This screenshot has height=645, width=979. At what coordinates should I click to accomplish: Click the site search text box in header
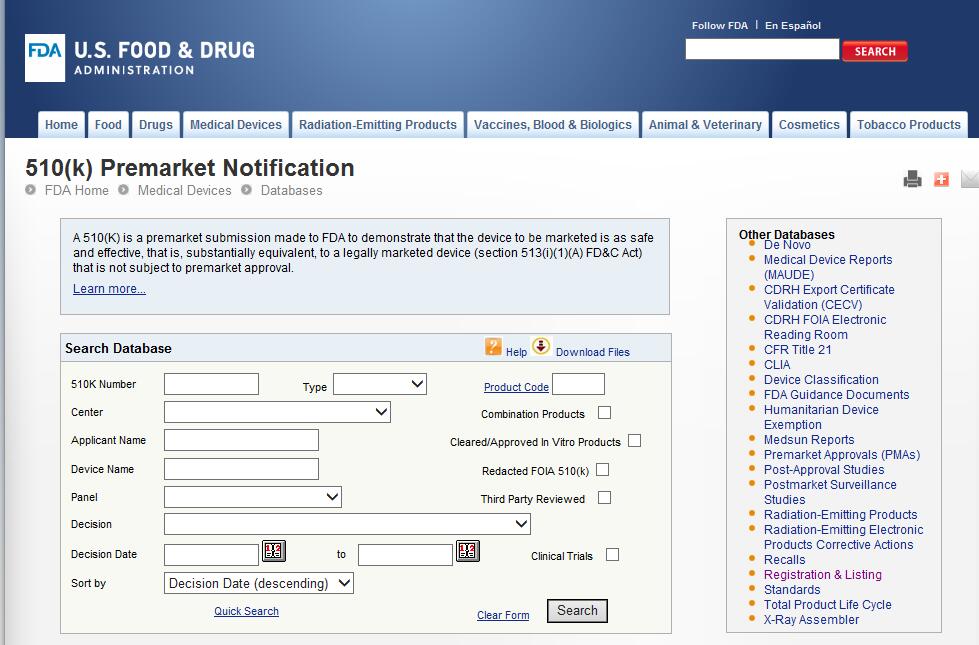(762, 49)
